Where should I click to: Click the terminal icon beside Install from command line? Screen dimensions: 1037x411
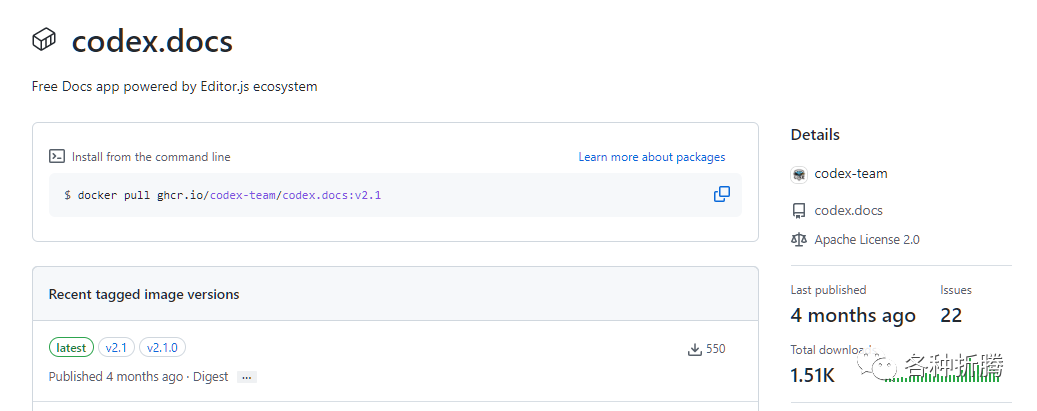pyautogui.click(x=57, y=157)
